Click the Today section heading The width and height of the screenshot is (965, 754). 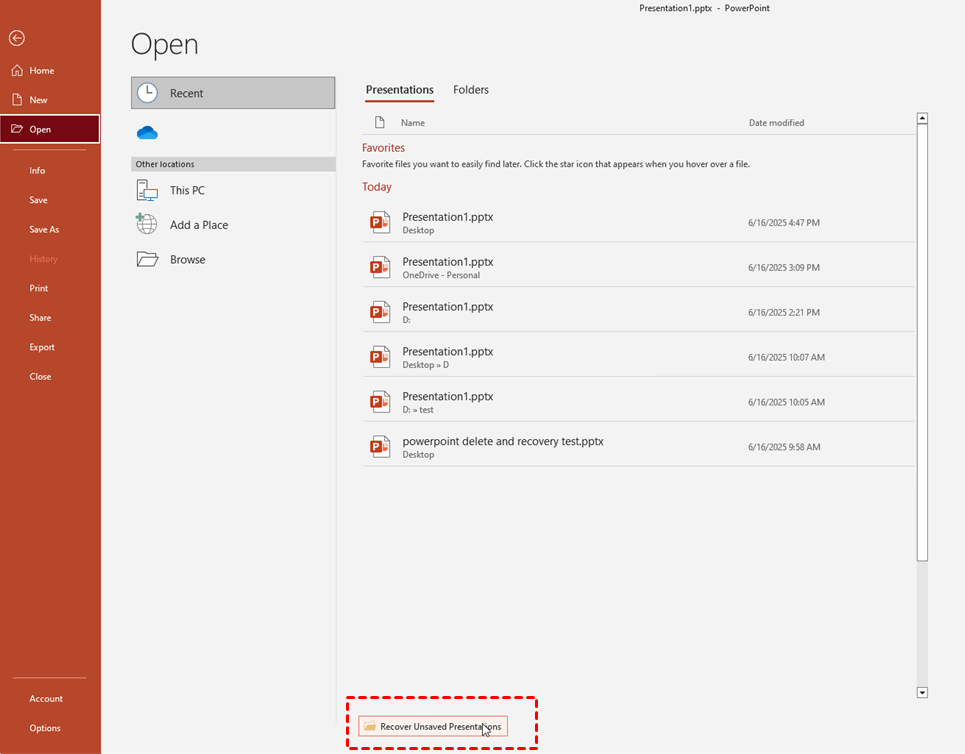coord(377,186)
